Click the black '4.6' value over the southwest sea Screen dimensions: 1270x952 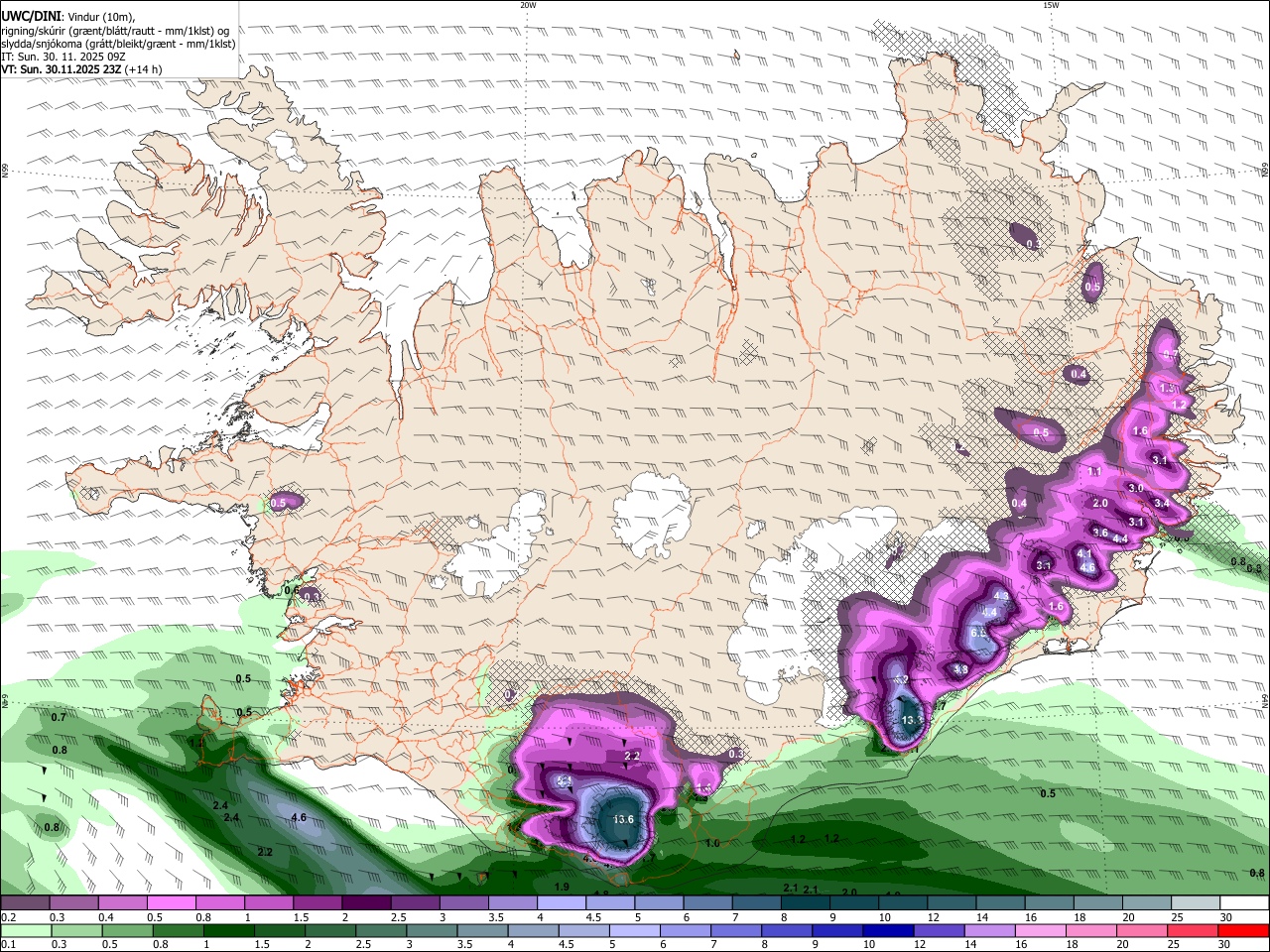pos(299,818)
